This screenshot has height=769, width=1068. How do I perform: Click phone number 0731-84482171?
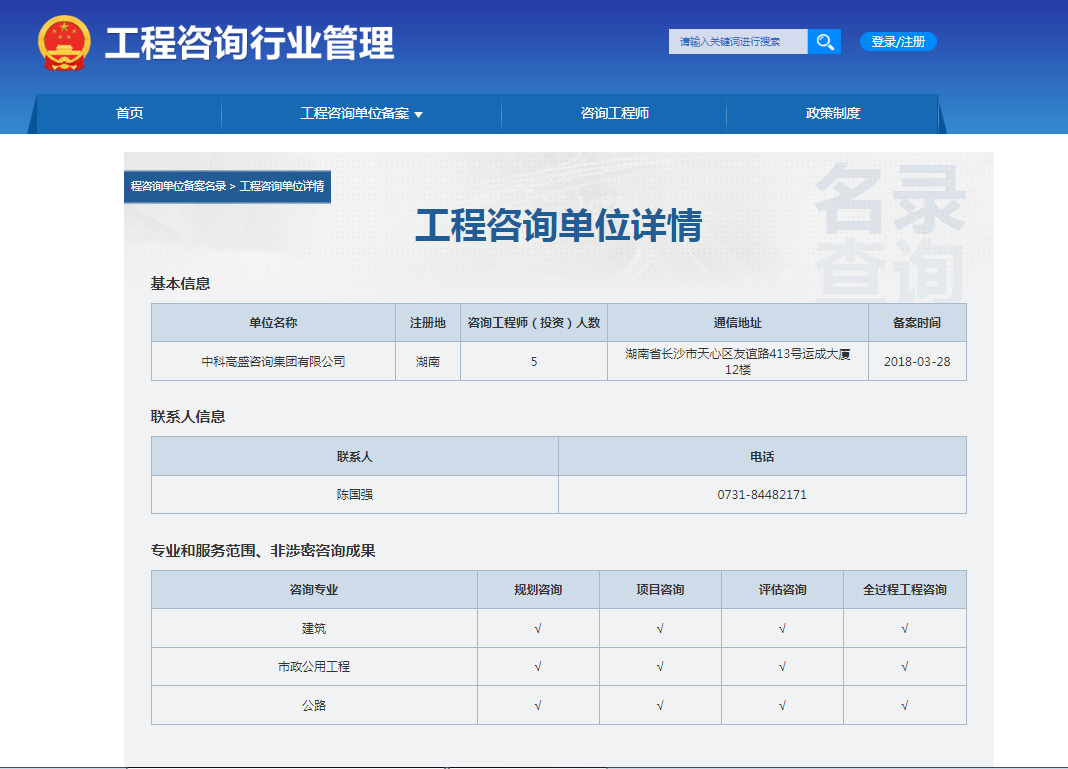762,495
